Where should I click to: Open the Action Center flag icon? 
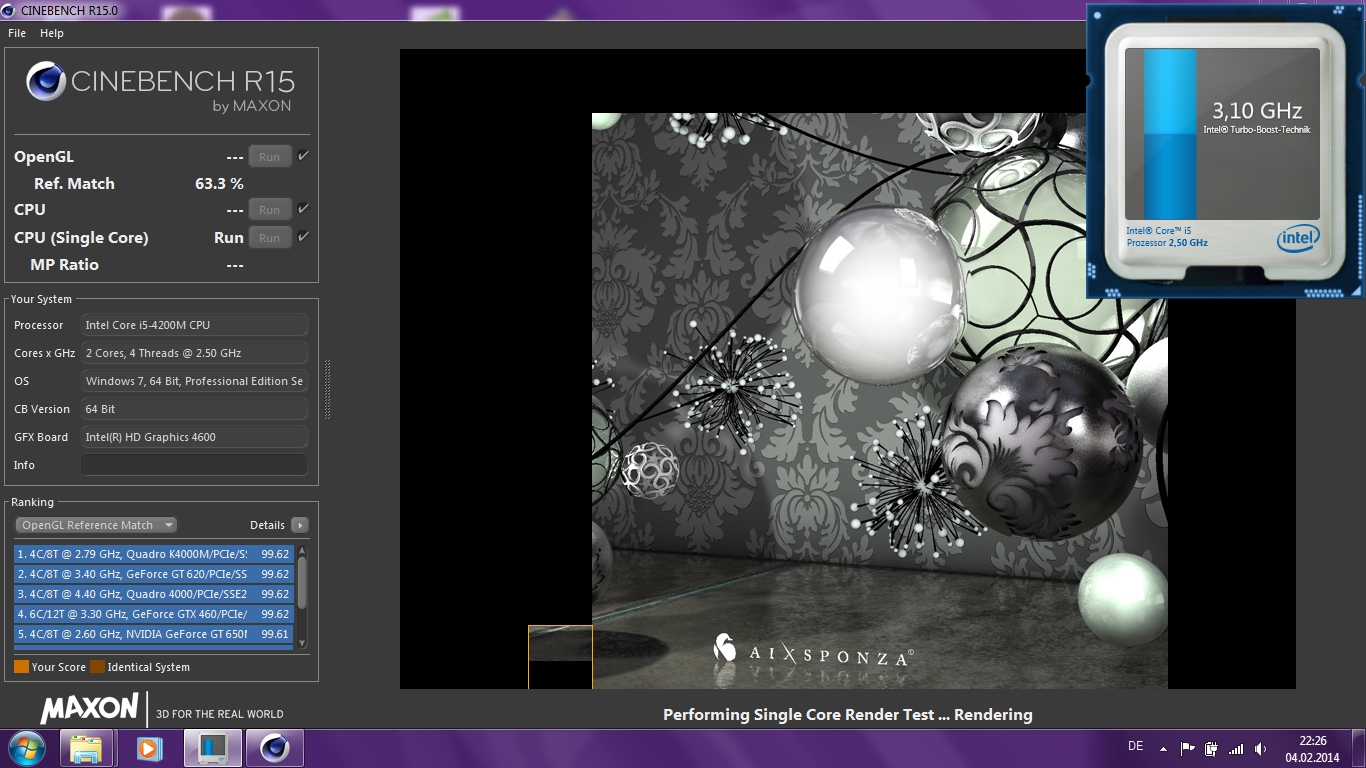pyautogui.click(x=1188, y=748)
